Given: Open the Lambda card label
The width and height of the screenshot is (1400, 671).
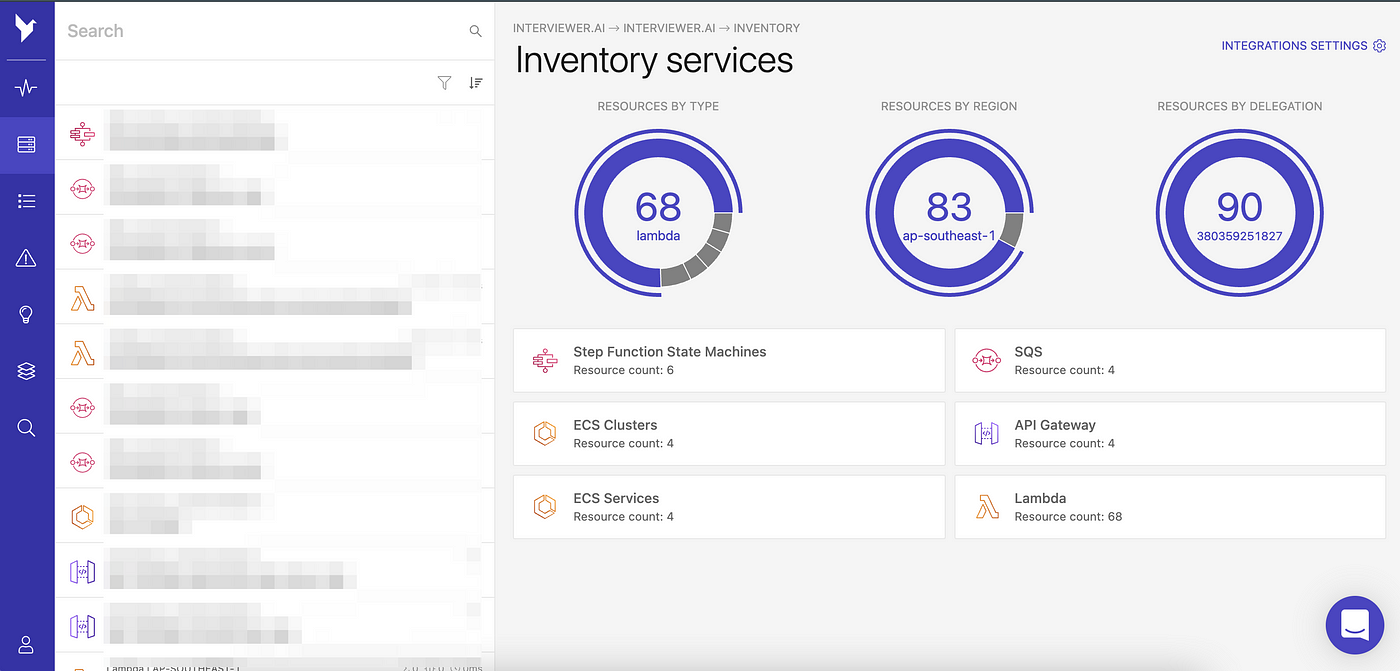Looking at the screenshot, I should (1040, 498).
